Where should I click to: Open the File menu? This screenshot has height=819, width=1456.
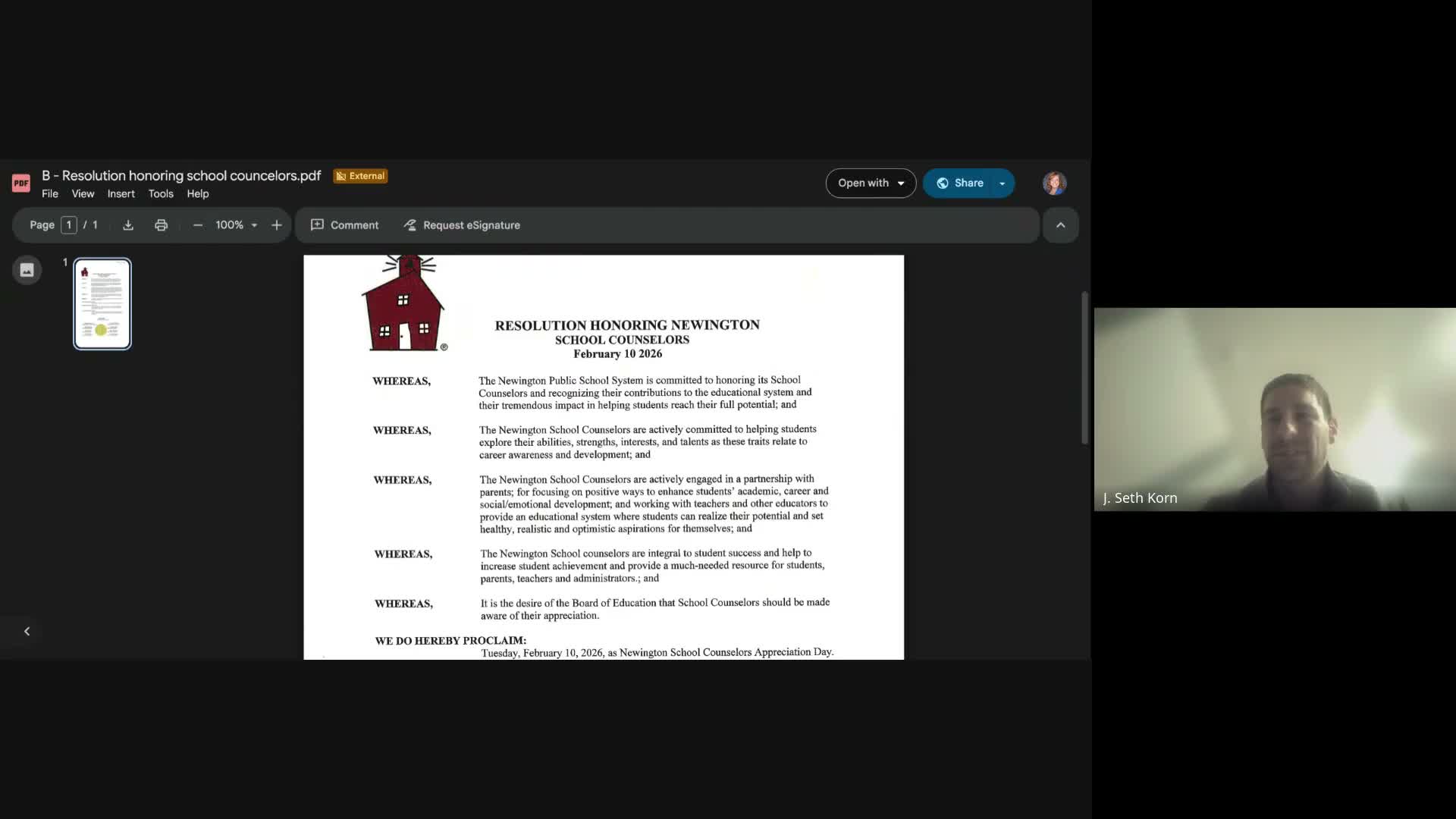click(x=50, y=194)
